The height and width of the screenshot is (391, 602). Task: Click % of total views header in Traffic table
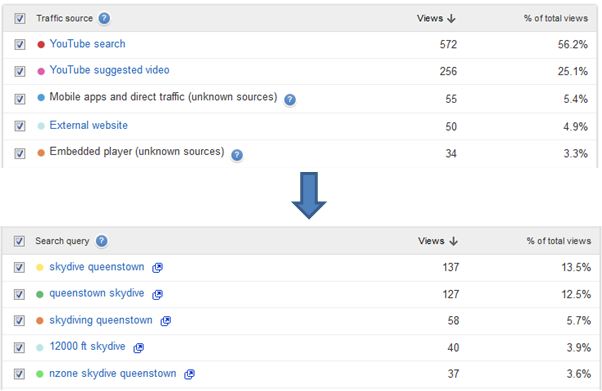tap(556, 18)
